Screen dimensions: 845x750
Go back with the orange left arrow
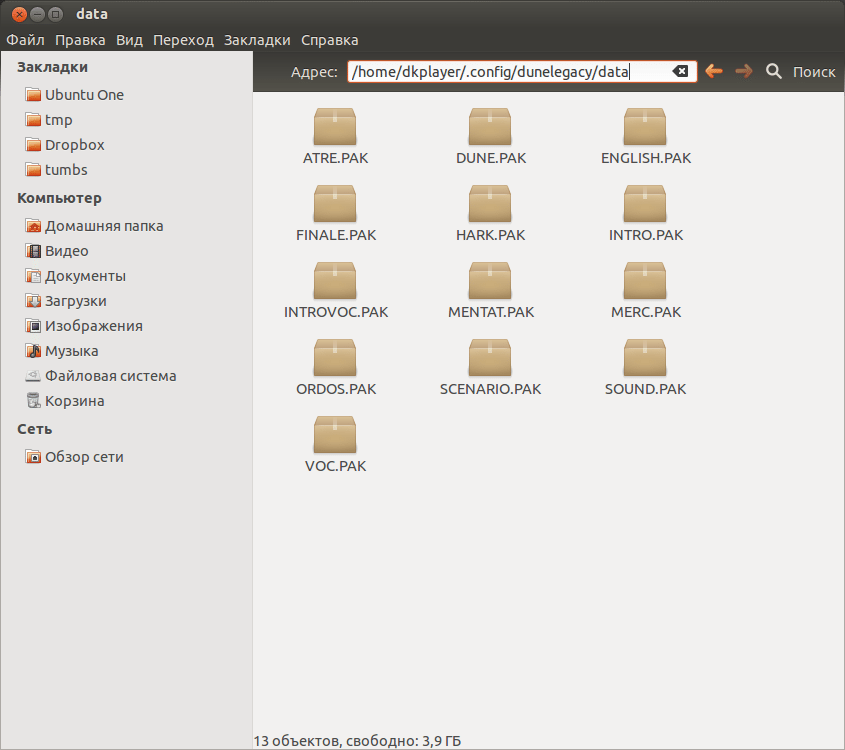pyautogui.click(x=714, y=71)
